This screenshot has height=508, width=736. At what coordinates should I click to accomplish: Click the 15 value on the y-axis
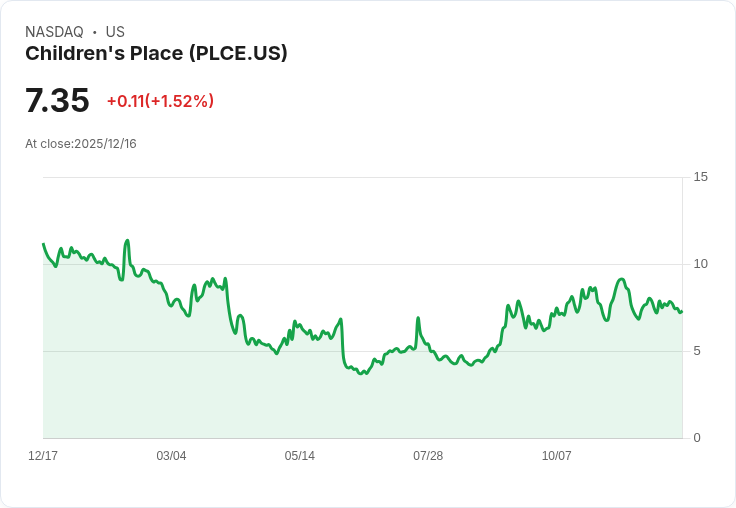700,177
